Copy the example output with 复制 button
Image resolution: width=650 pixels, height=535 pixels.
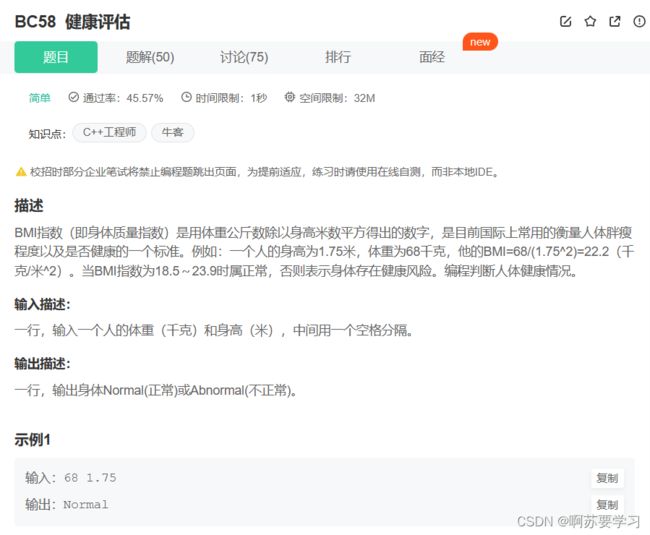coord(607,505)
